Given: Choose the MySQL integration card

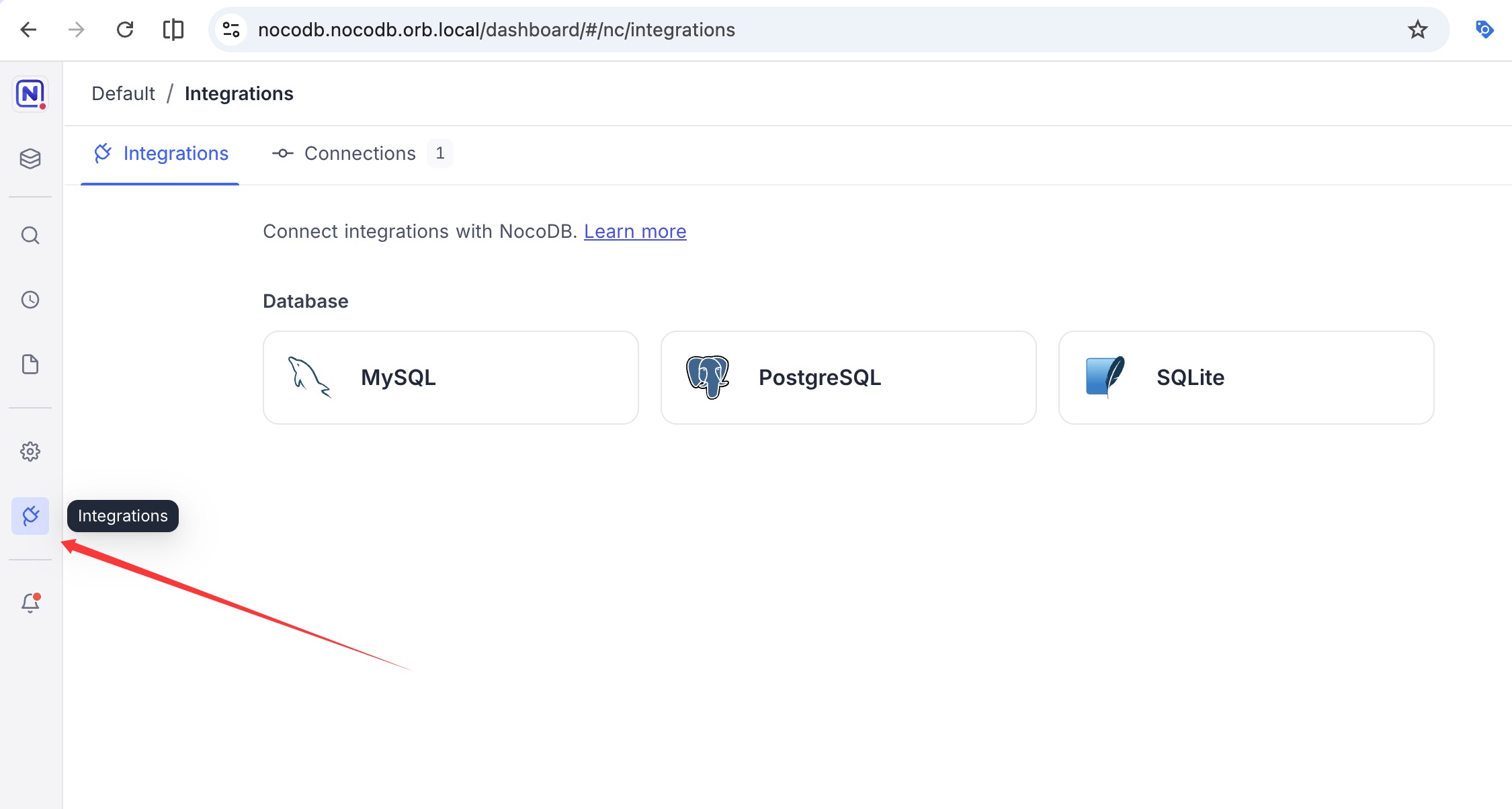Looking at the screenshot, I should pyautogui.click(x=450, y=378).
